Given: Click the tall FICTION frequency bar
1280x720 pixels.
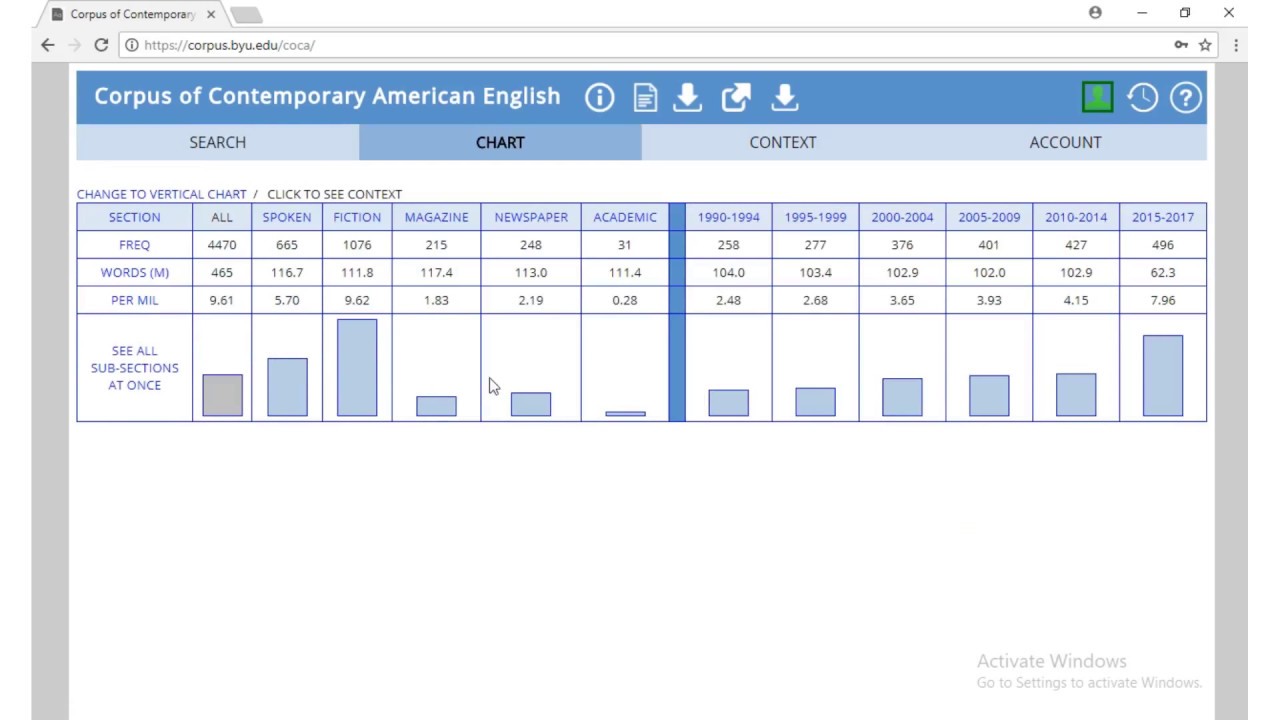Looking at the screenshot, I should pyautogui.click(x=357, y=368).
